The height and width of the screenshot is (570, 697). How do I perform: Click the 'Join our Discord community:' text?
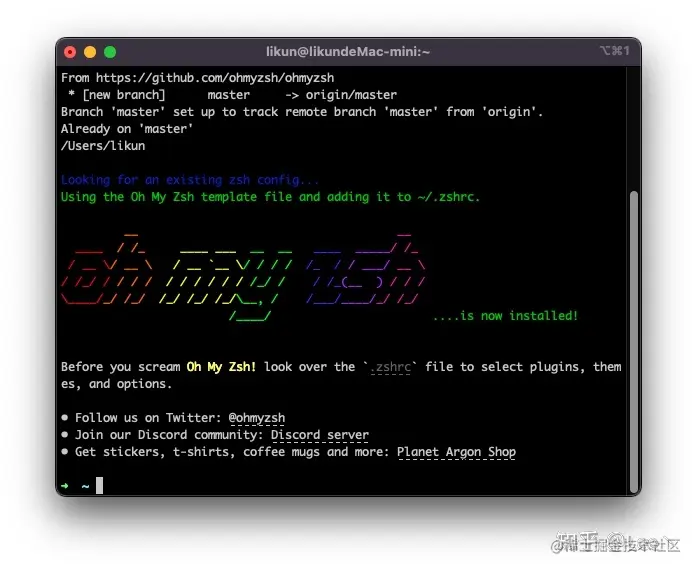169,435
